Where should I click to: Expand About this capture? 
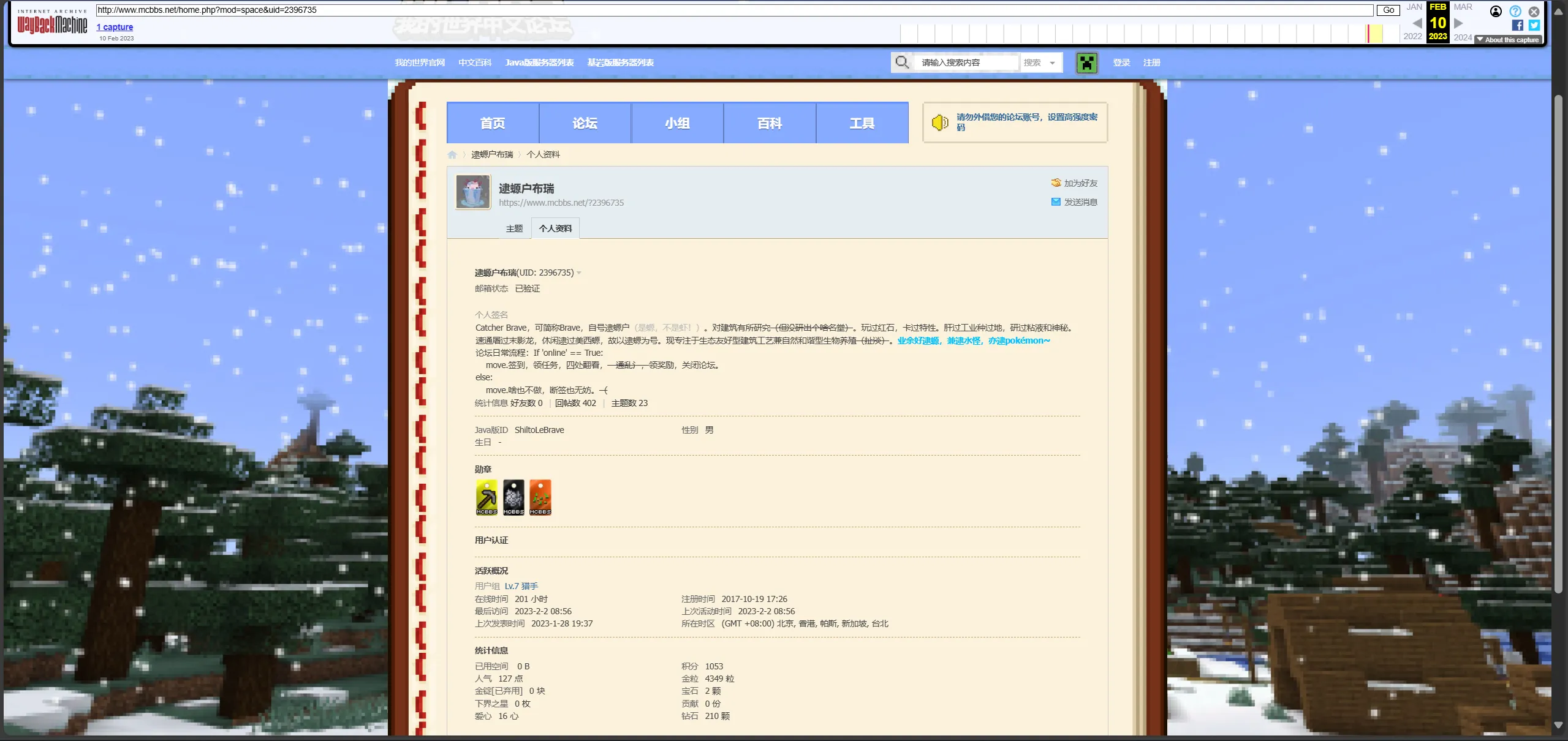point(1508,40)
